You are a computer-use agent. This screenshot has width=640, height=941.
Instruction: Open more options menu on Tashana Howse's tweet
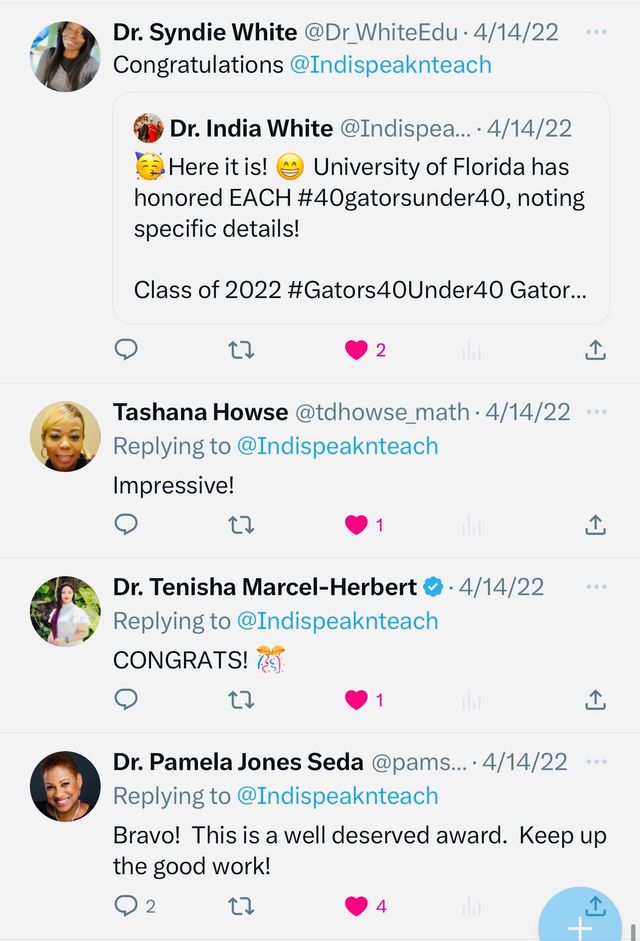pos(596,412)
